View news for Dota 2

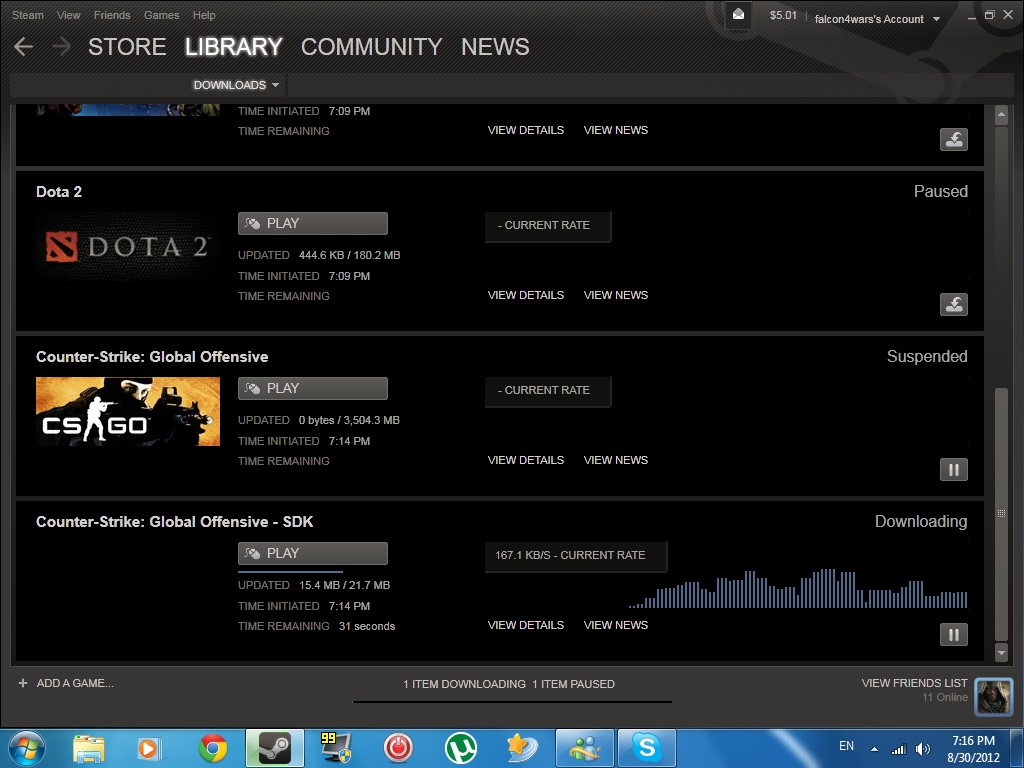(x=616, y=295)
